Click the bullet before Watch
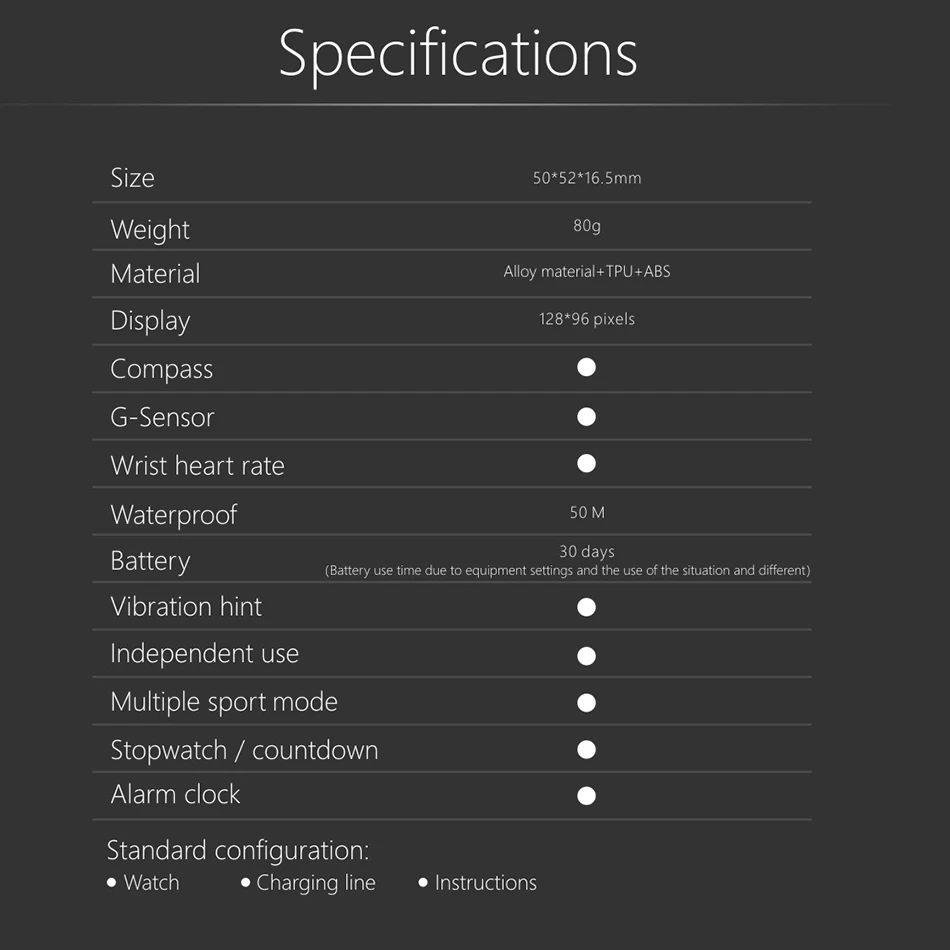The image size is (950, 950). (x=112, y=882)
